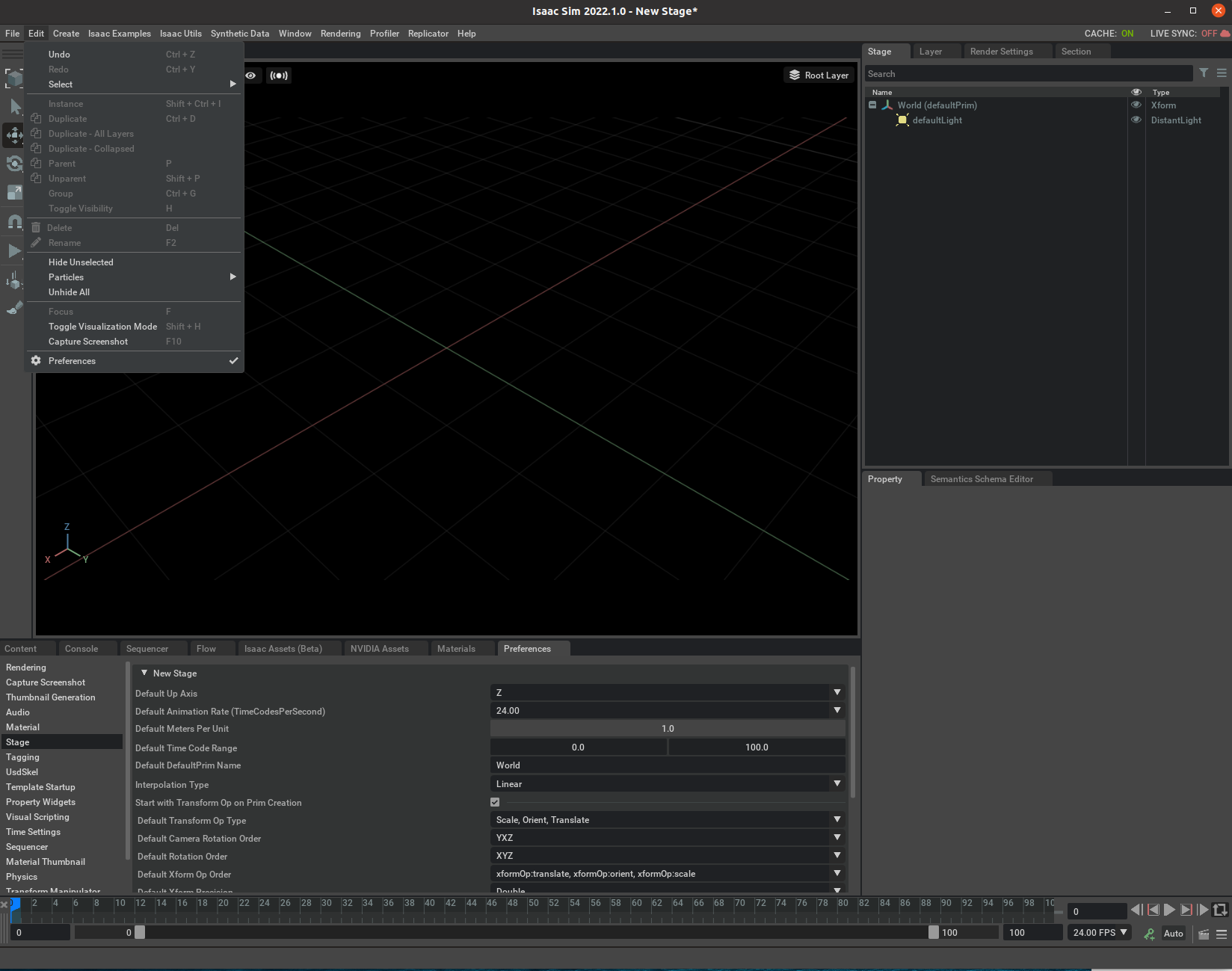
Task: Activate the Select arrow tool in the left toolbar
Action: tap(14, 106)
